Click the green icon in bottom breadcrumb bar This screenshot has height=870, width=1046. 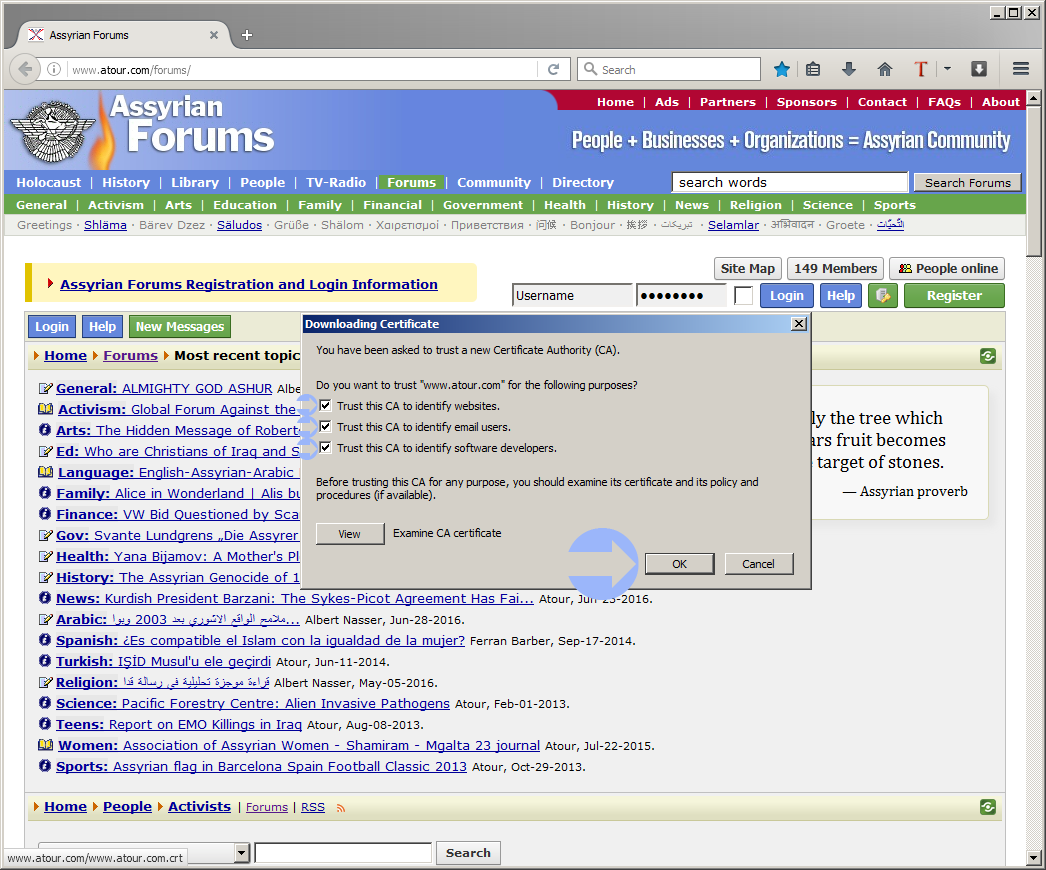(988, 807)
